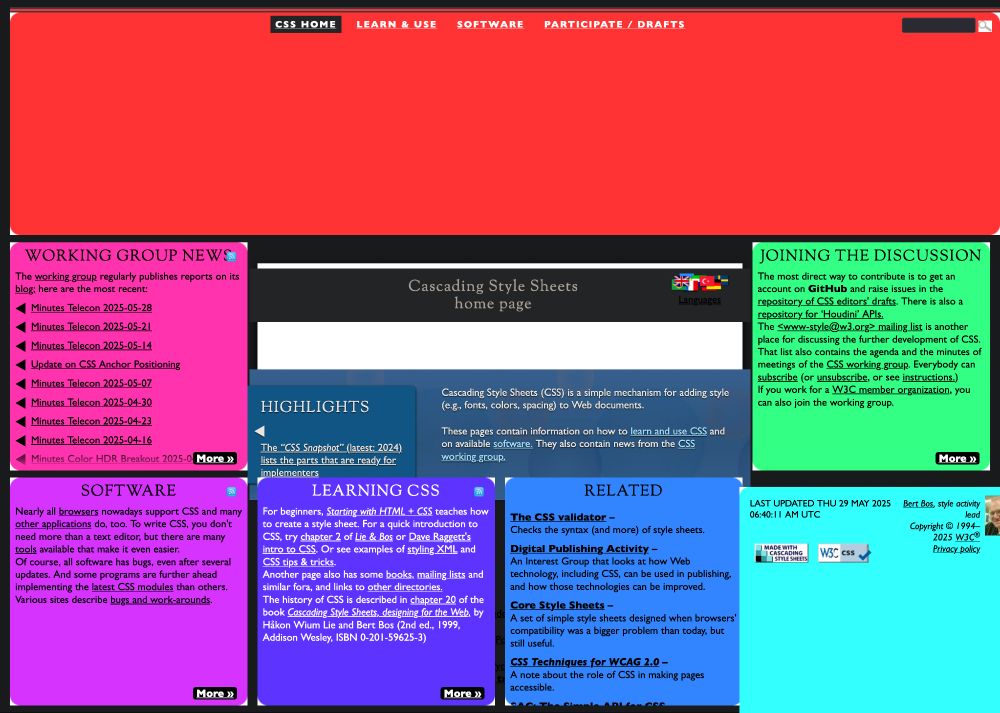The width and height of the screenshot is (1000, 713).
Task: Open the LEARN & USE menu item
Action: pyautogui.click(x=396, y=24)
